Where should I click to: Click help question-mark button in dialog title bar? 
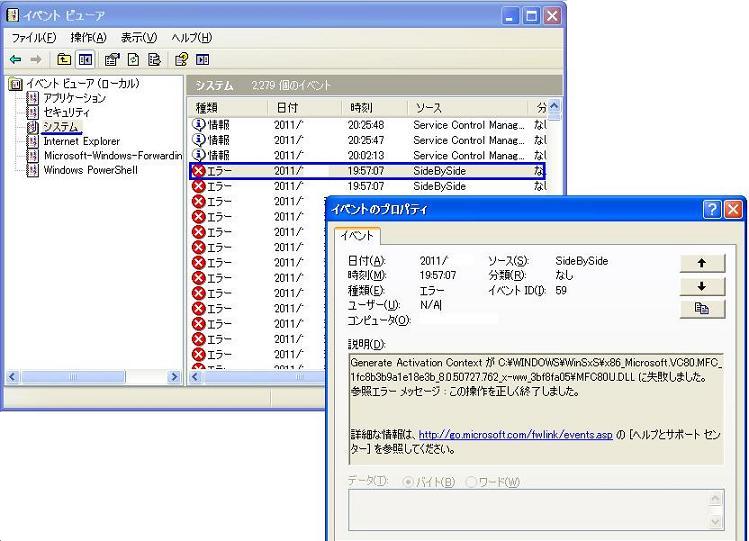tap(711, 210)
